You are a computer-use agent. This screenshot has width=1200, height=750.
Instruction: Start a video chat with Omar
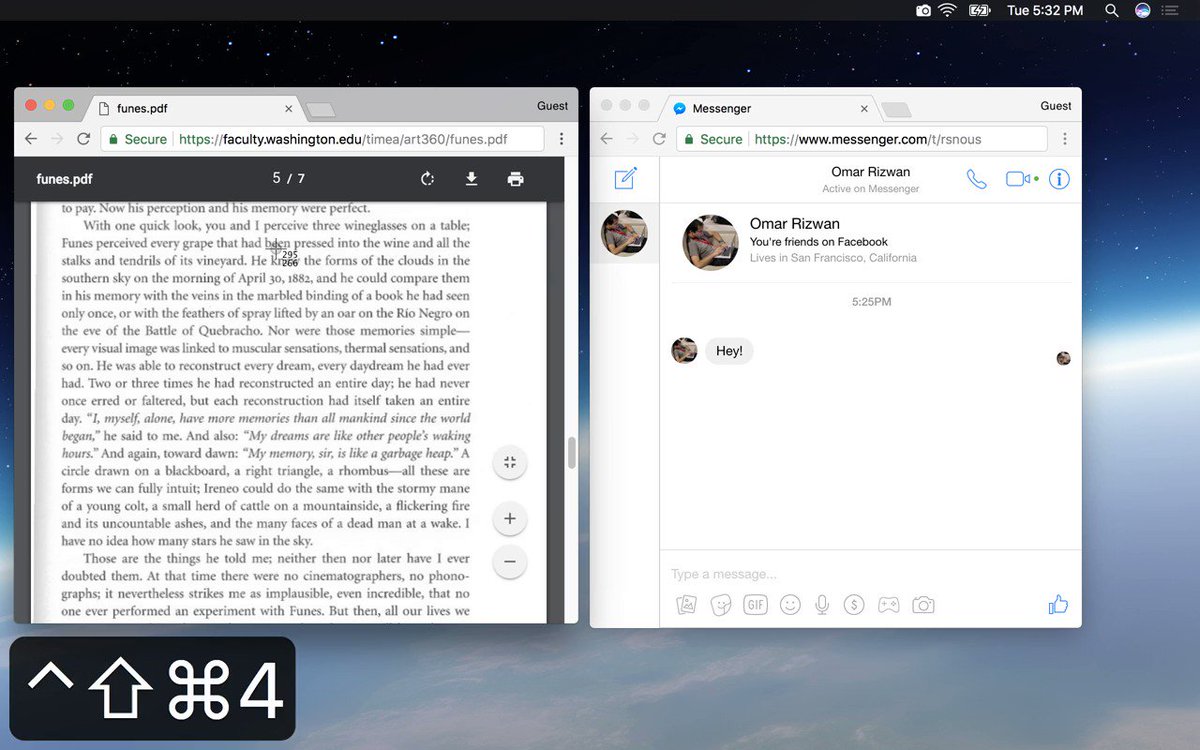[x=1018, y=179]
